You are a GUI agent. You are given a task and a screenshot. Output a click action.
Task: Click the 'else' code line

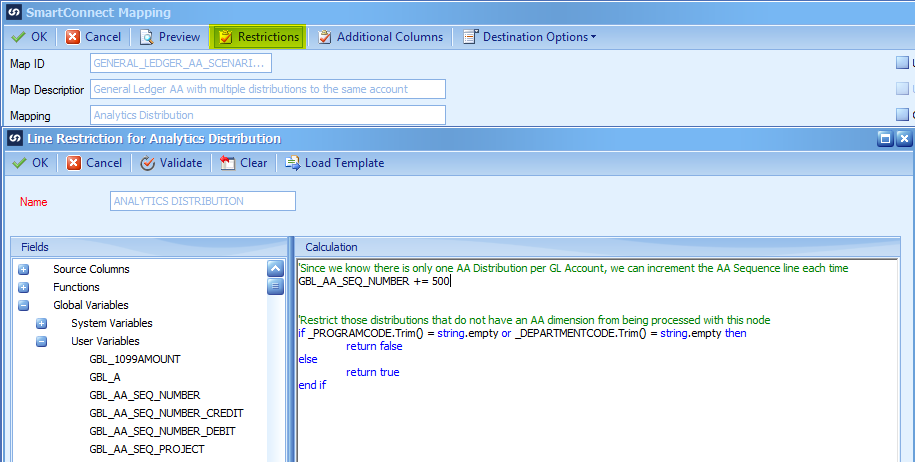point(308,359)
